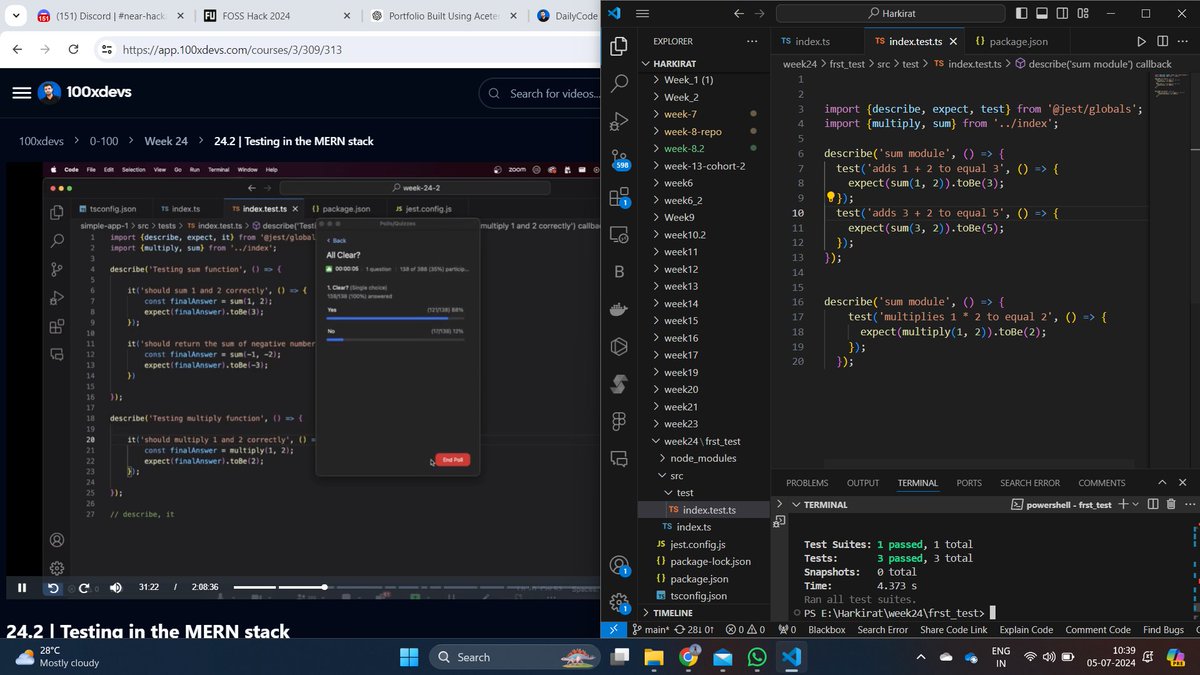Open the Figma icon in VS Code activity bar
The width and height of the screenshot is (1200, 675).
pyautogui.click(x=619, y=422)
